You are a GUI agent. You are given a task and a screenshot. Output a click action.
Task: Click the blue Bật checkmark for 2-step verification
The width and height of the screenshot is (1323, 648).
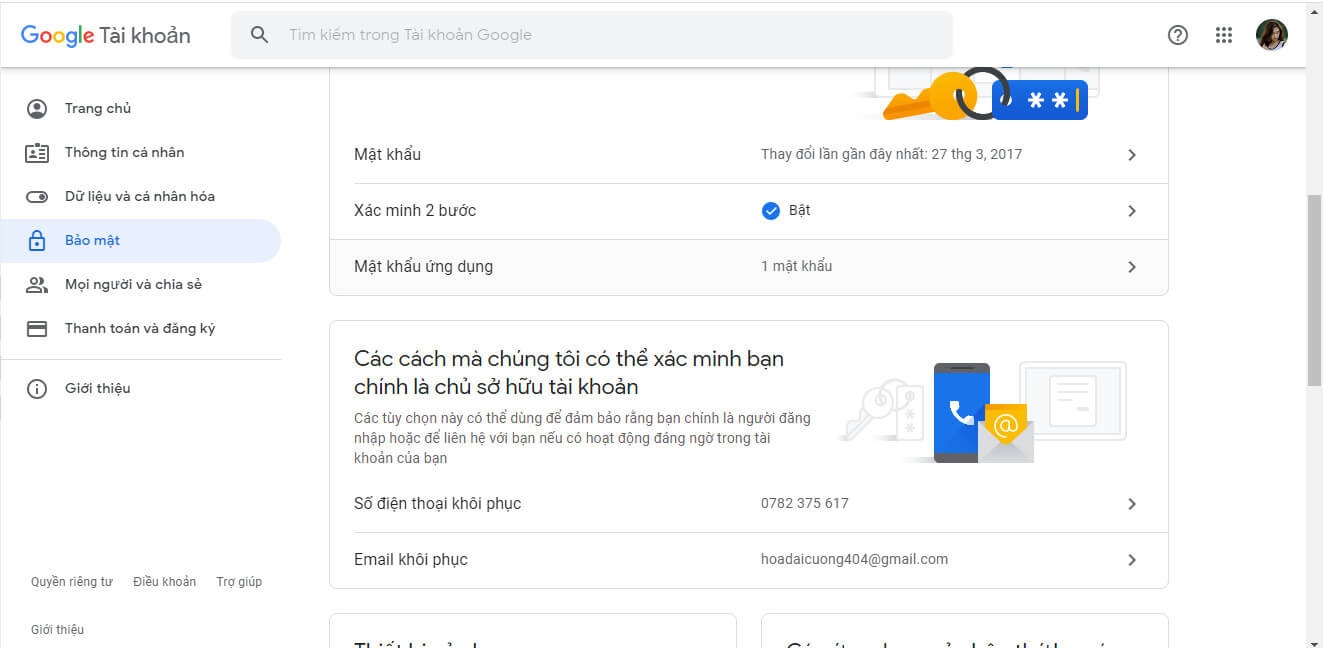770,211
